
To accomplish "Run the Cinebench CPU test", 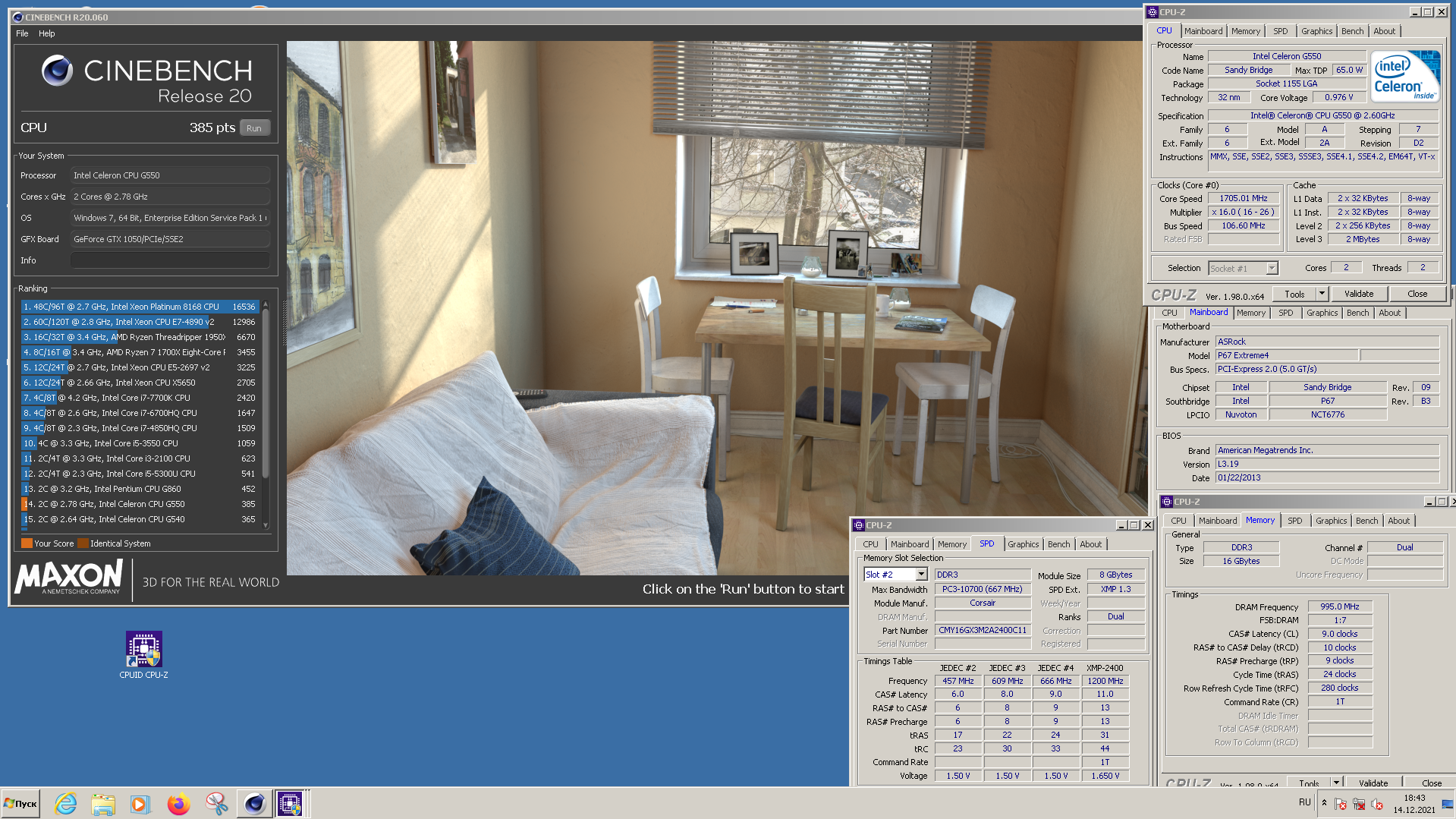I will 254,128.
